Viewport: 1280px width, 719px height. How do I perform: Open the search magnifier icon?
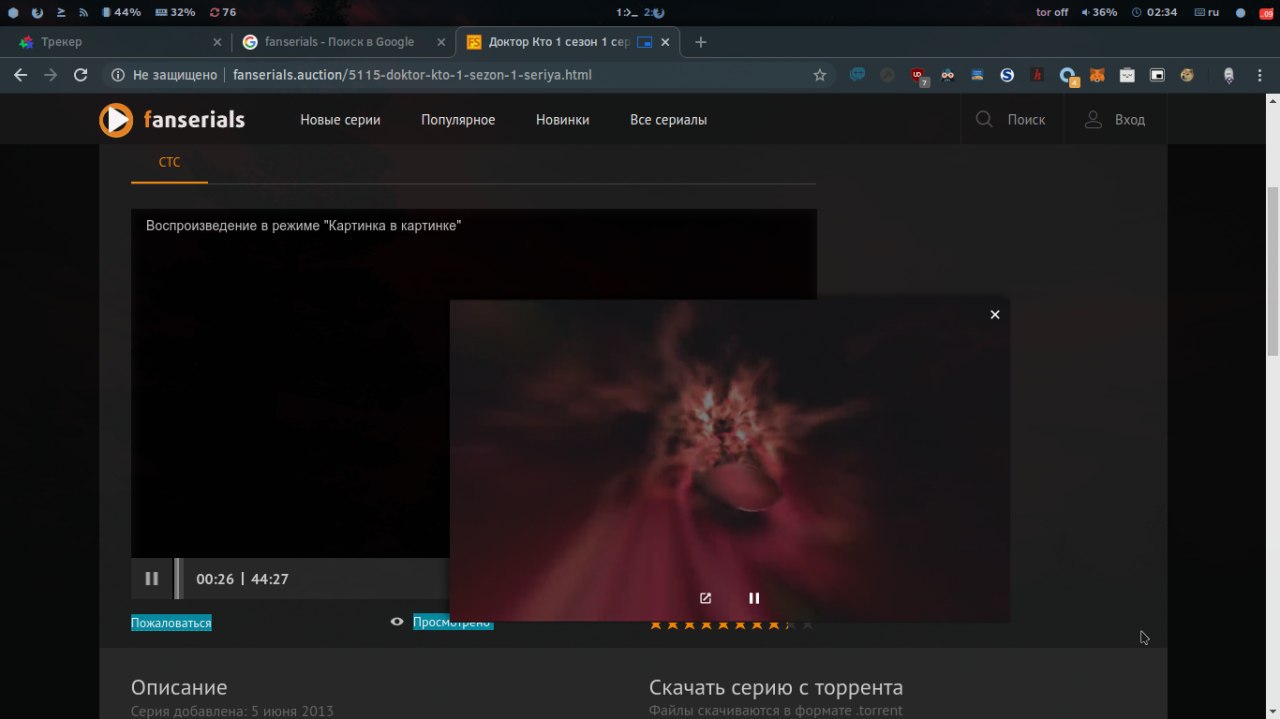[x=984, y=119]
